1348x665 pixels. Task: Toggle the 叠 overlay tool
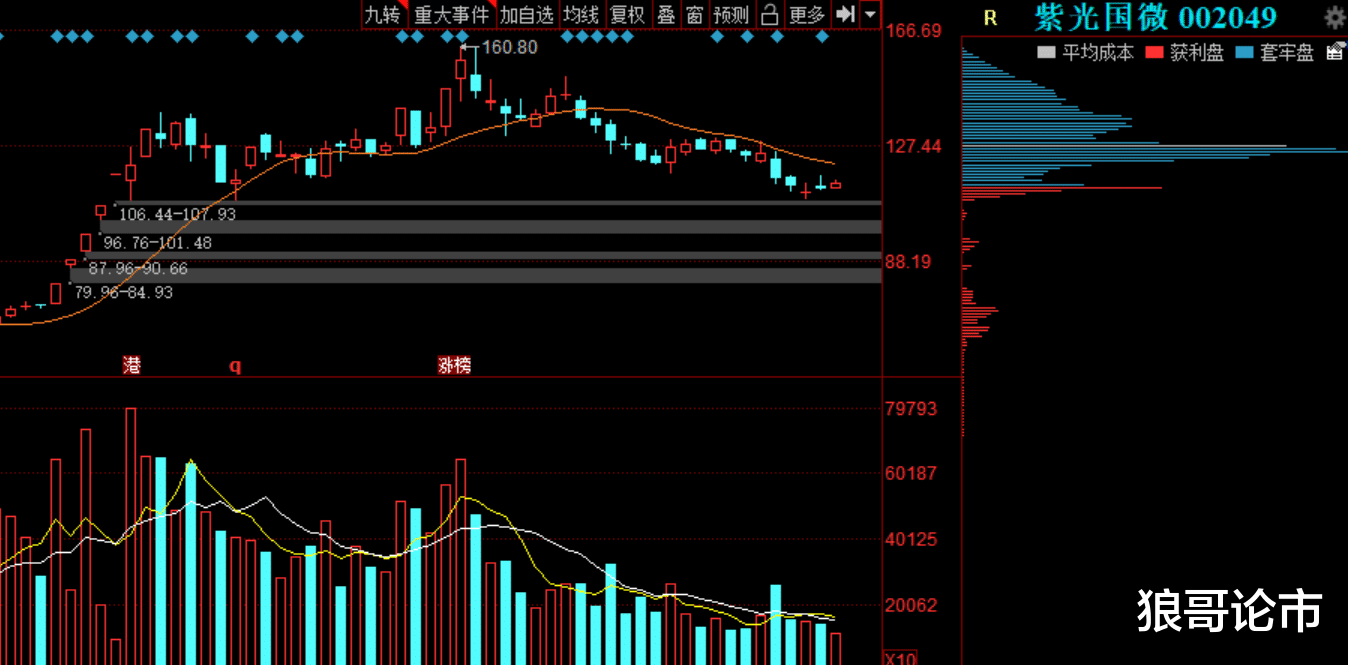point(666,14)
